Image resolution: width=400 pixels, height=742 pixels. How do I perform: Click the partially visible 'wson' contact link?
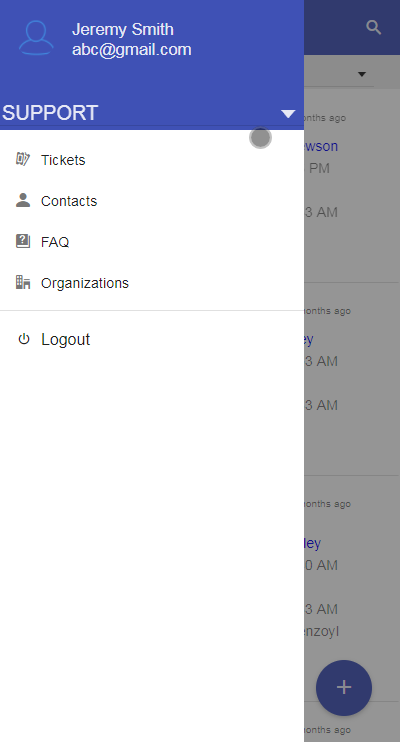[321, 146]
